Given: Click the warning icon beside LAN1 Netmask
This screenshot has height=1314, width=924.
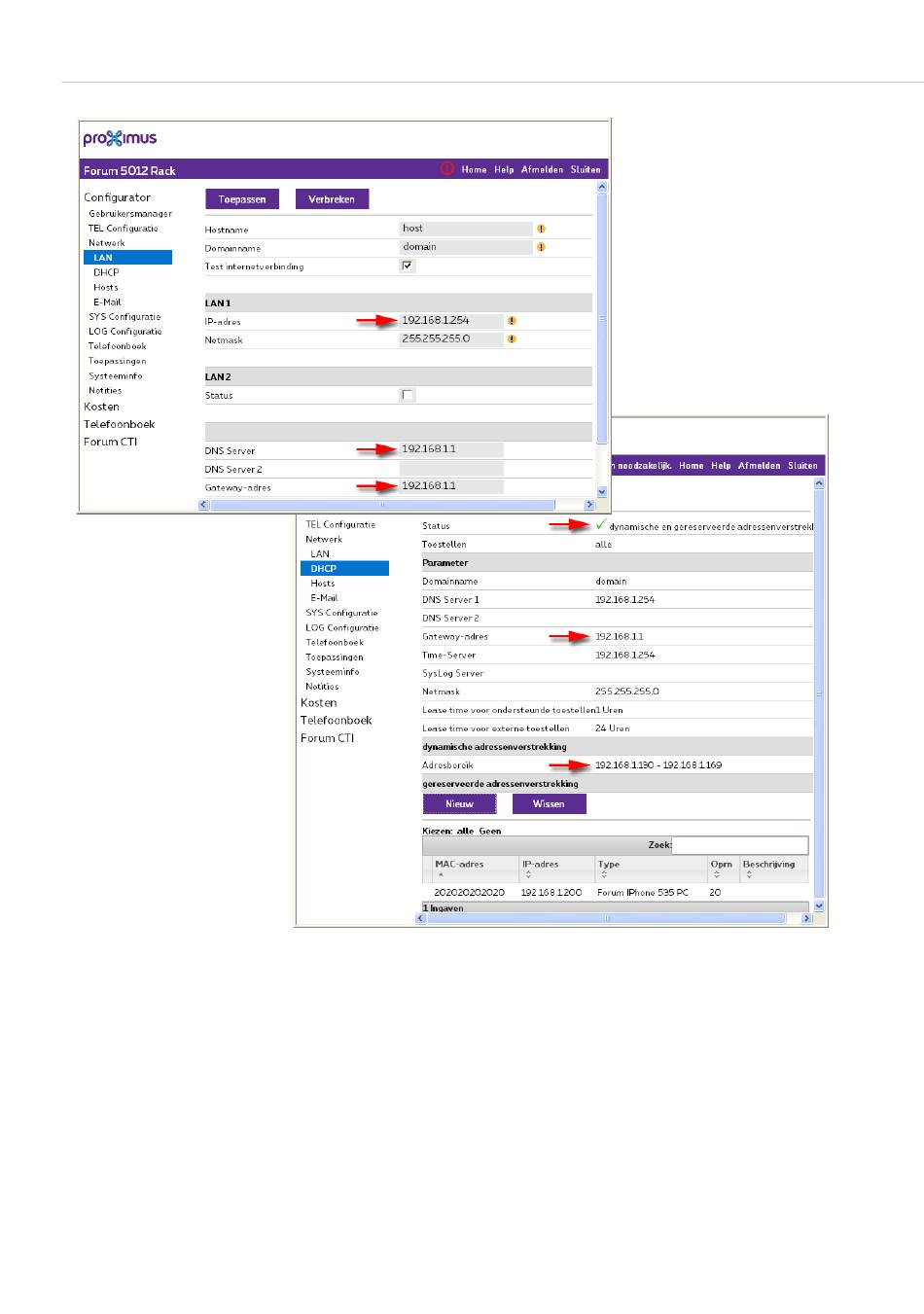Looking at the screenshot, I should click(512, 339).
